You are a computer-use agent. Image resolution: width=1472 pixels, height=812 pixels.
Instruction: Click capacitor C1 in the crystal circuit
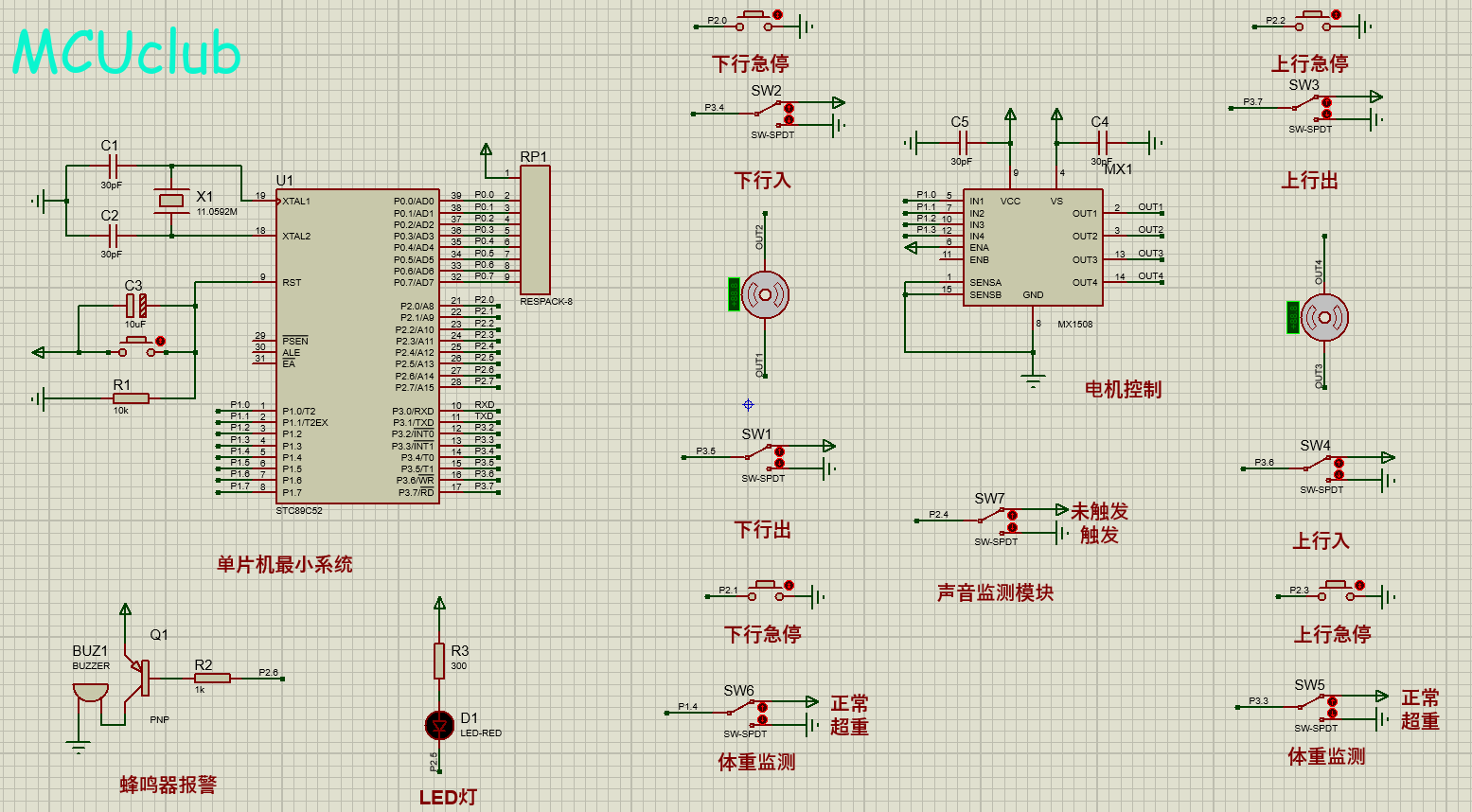point(113,167)
